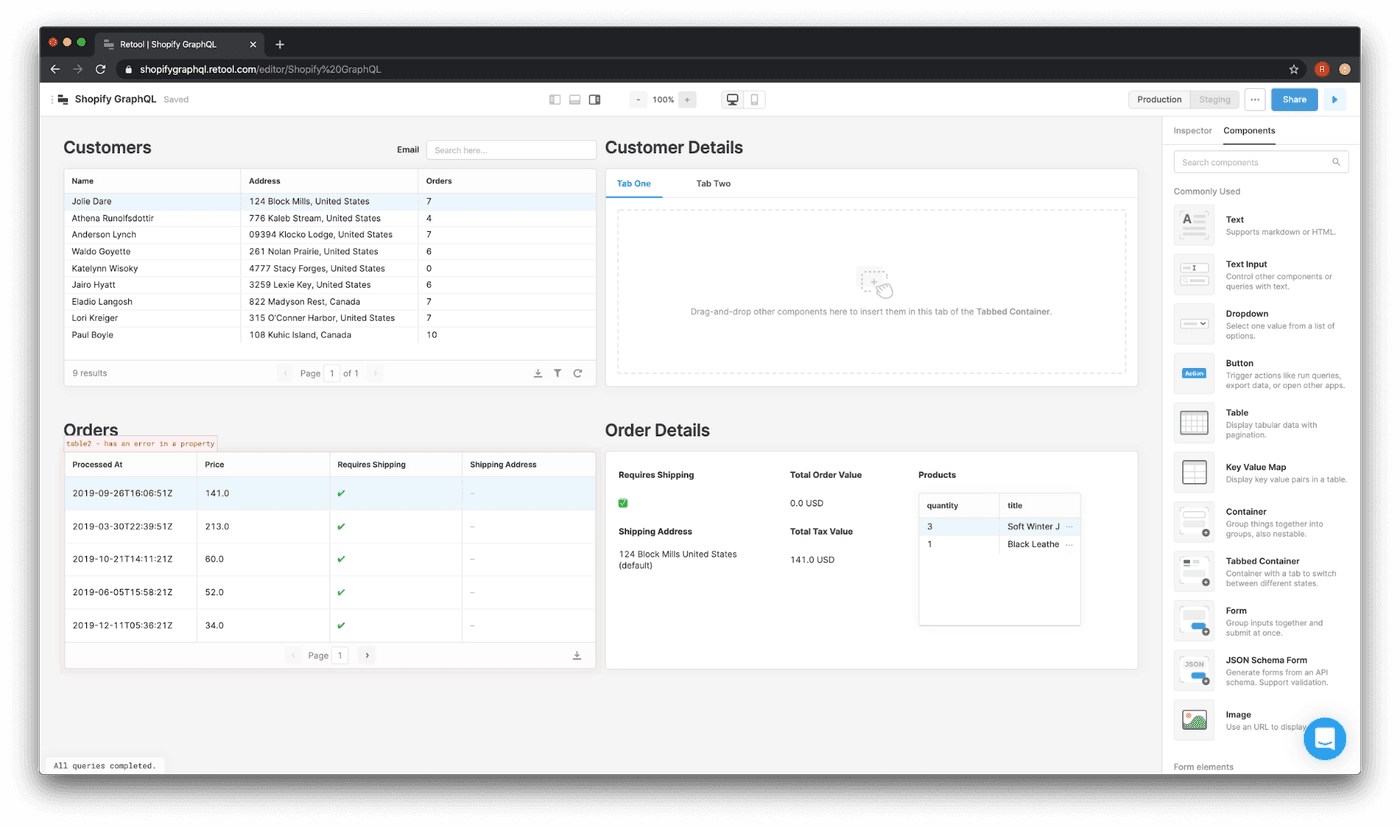Click the filter icon in Customers table
This screenshot has height=827, width=1400.
point(558,373)
